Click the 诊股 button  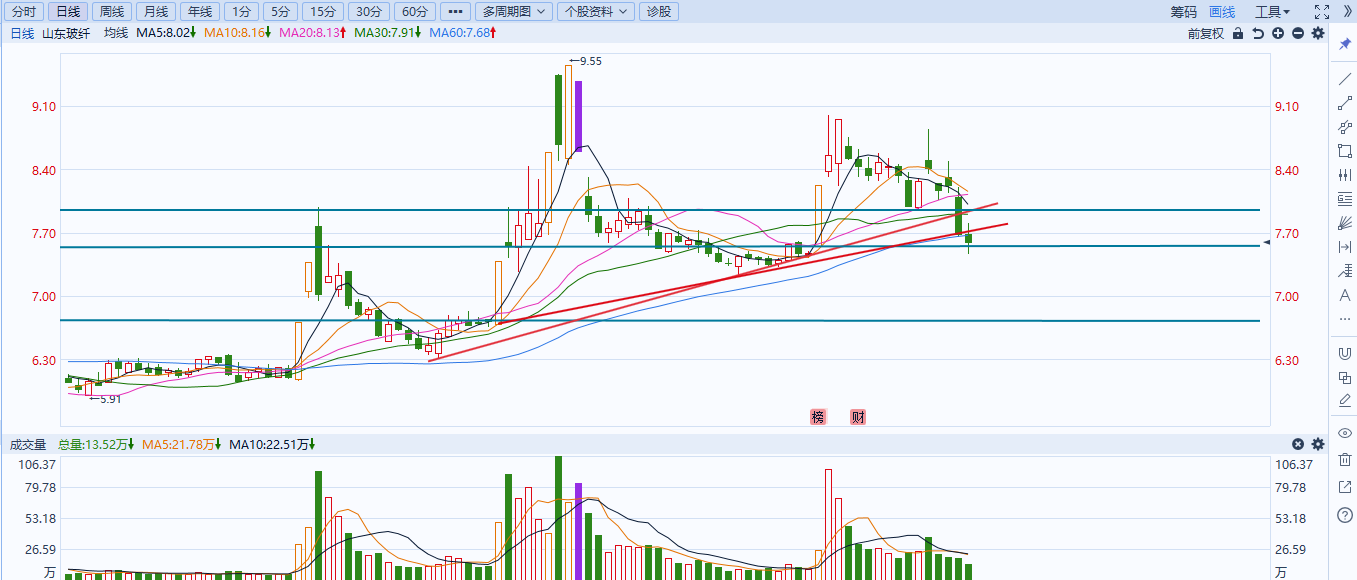(659, 12)
